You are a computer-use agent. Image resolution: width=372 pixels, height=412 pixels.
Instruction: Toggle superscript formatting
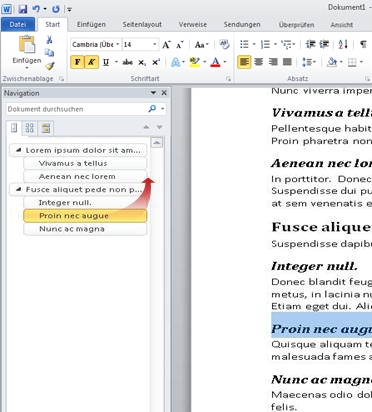click(x=156, y=62)
